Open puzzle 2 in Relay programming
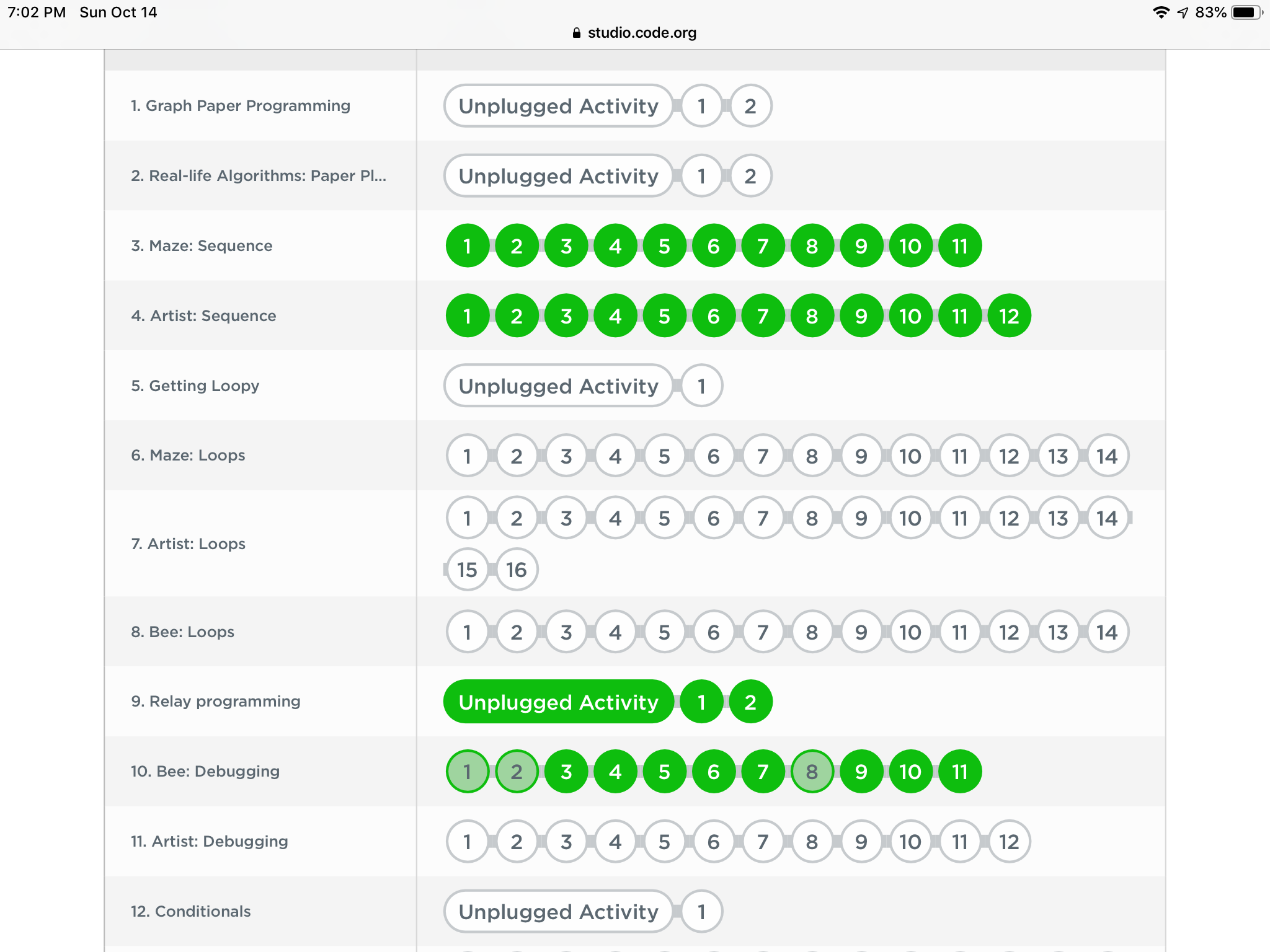Image resolution: width=1270 pixels, height=952 pixels. tap(750, 702)
